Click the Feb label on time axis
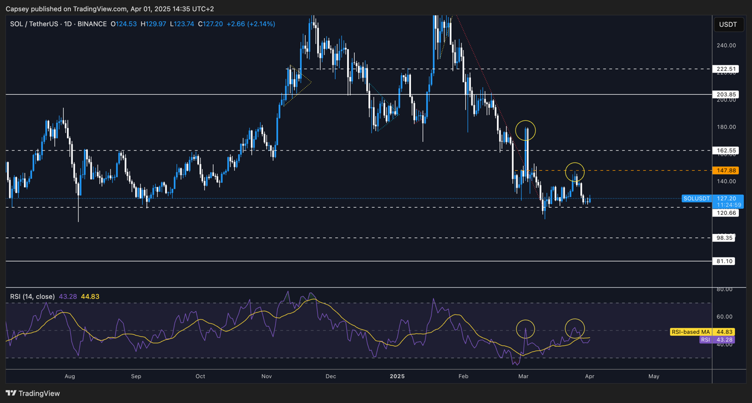Screen dimensions: 752x403 coord(463,377)
